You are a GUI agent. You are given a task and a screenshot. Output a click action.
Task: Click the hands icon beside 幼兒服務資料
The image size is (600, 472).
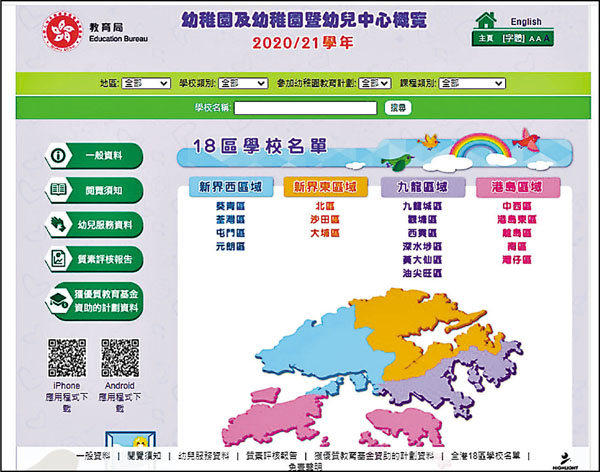point(58,222)
